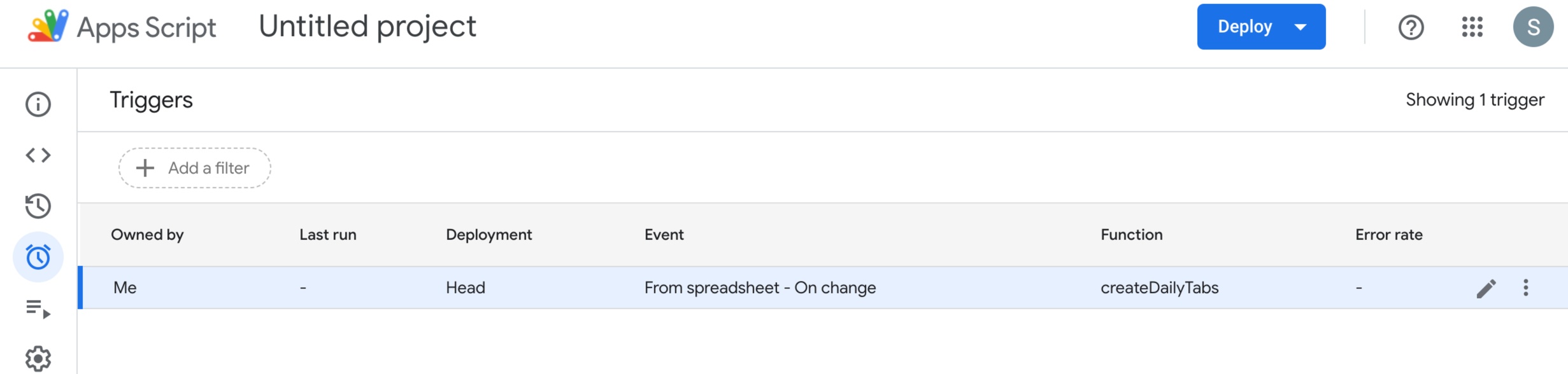
Task: Sort by the Owned by column header
Action: tap(147, 235)
